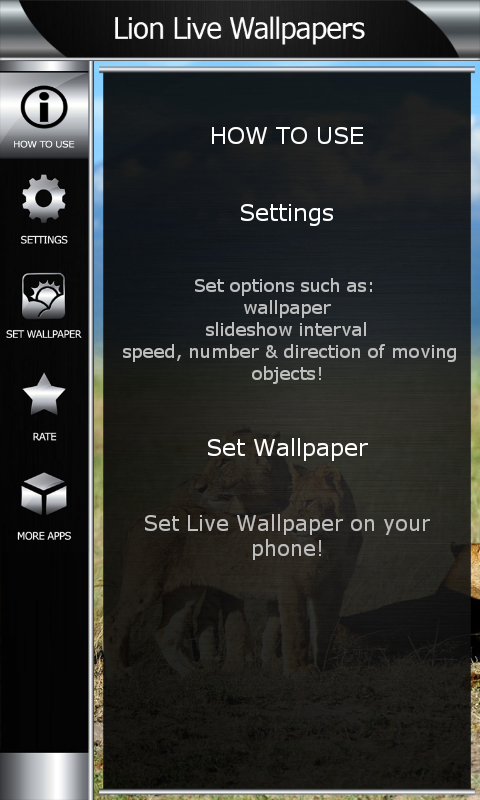Viewport: 480px width, 800px height.
Task: Select the MORE APPS sidebar label
Action: (x=44, y=536)
